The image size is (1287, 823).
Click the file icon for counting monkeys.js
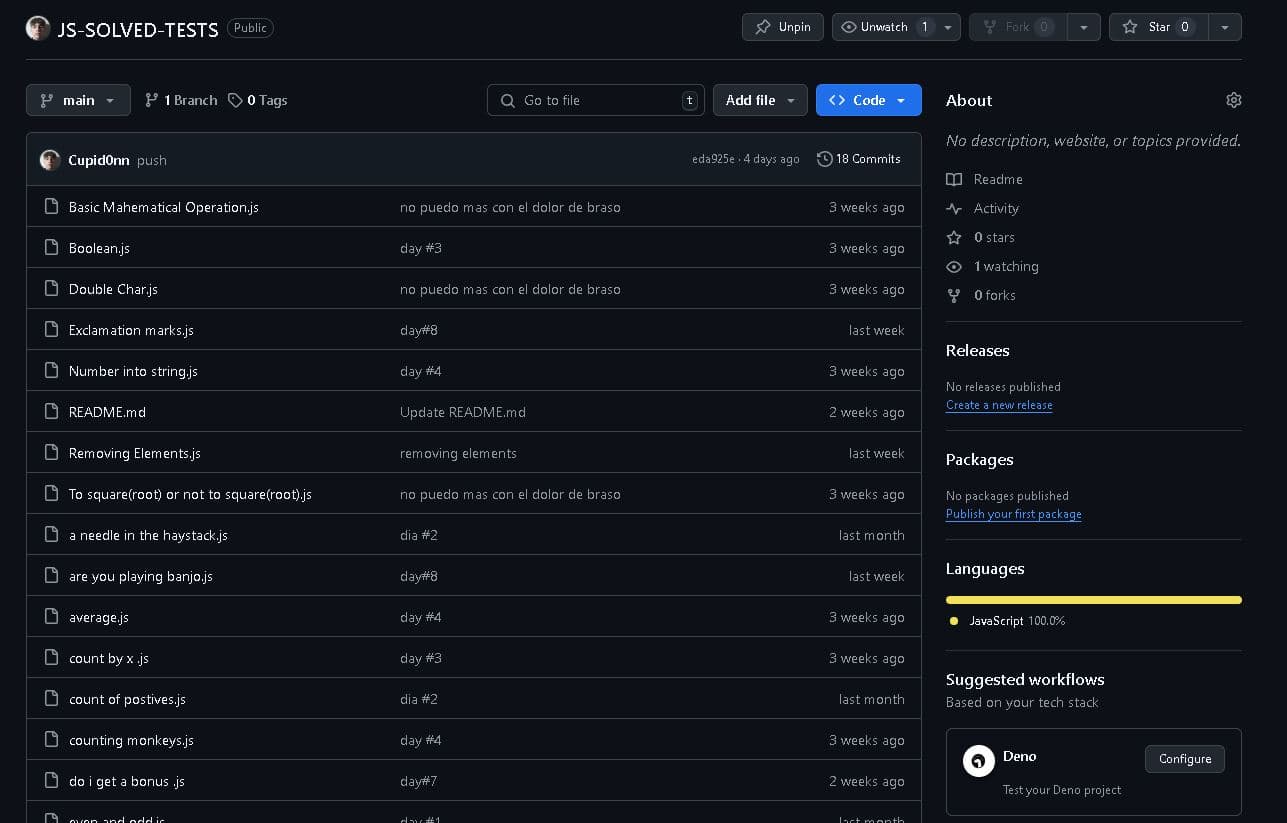coord(51,740)
